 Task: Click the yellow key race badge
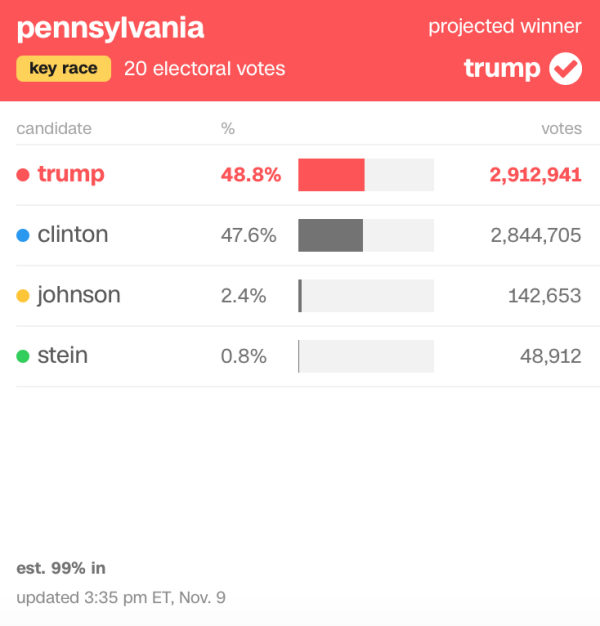pos(63,69)
